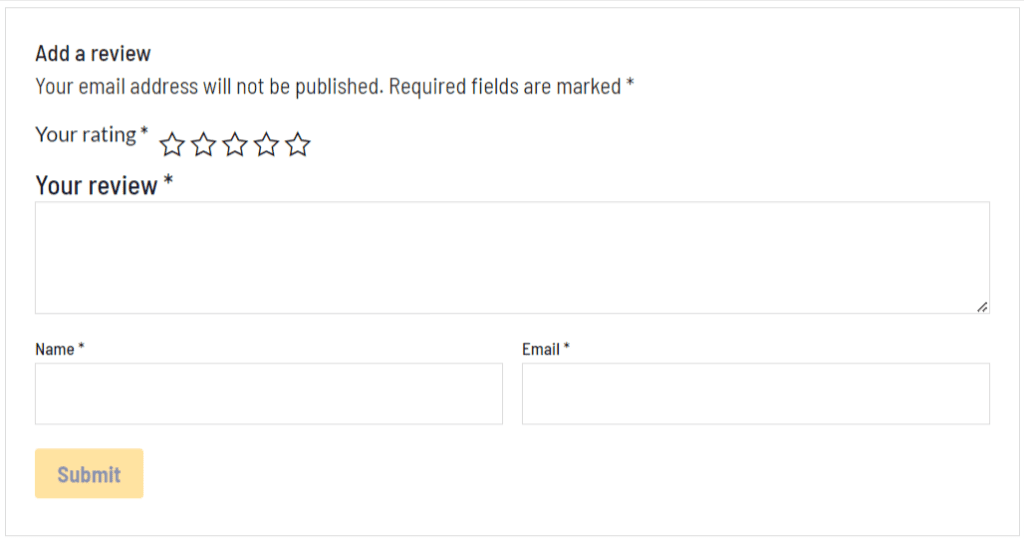Click the review textarea resize handle

point(982,306)
